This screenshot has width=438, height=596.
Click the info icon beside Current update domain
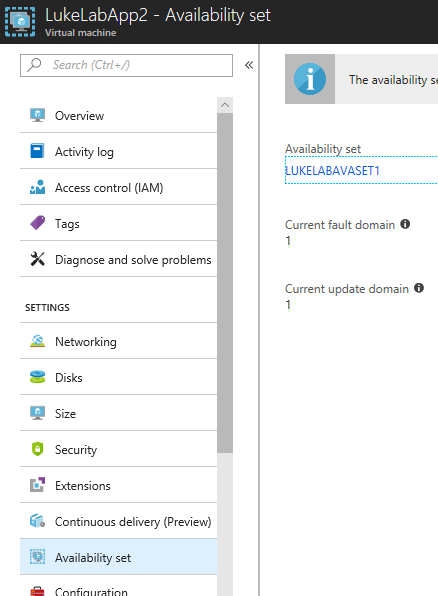coord(419,288)
